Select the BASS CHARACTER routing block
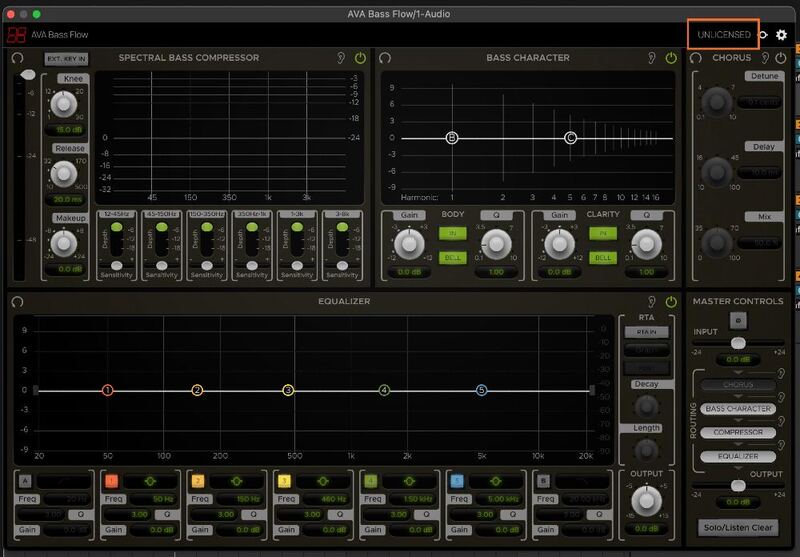The width and height of the screenshot is (800, 557). click(738, 408)
